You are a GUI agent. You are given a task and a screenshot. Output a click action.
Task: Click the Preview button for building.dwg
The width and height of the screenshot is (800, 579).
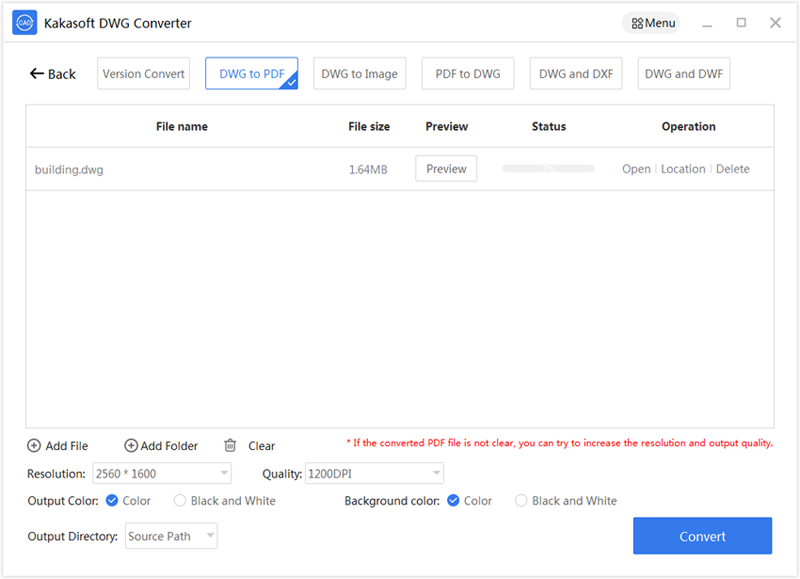pyautogui.click(x=446, y=169)
